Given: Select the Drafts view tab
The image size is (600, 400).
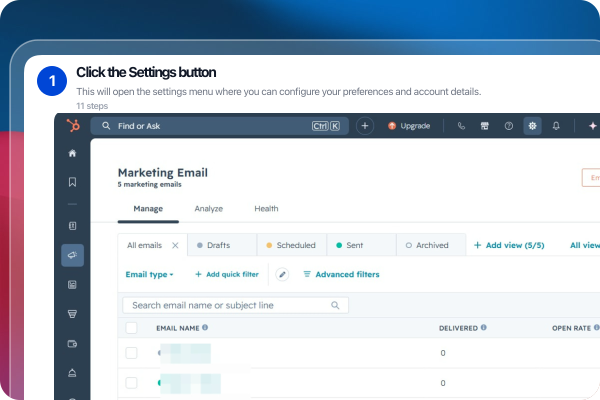Looking at the screenshot, I should pyautogui.click(x=222, y=245).
